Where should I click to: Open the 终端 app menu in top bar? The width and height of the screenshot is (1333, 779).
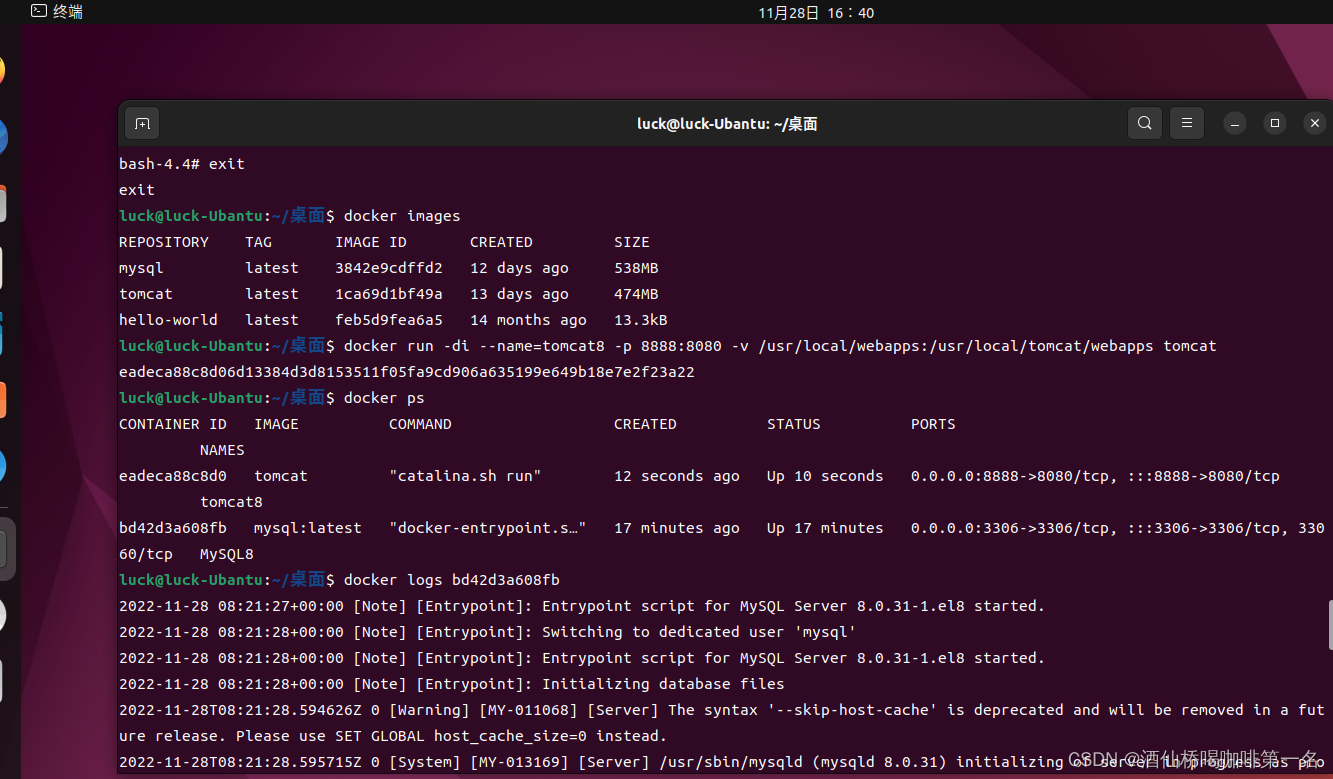click(x=57, y=12)
